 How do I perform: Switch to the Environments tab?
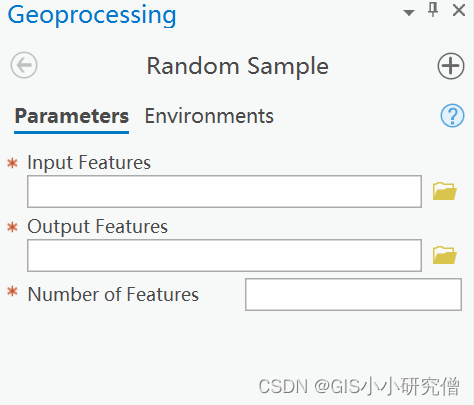(209, 116)
